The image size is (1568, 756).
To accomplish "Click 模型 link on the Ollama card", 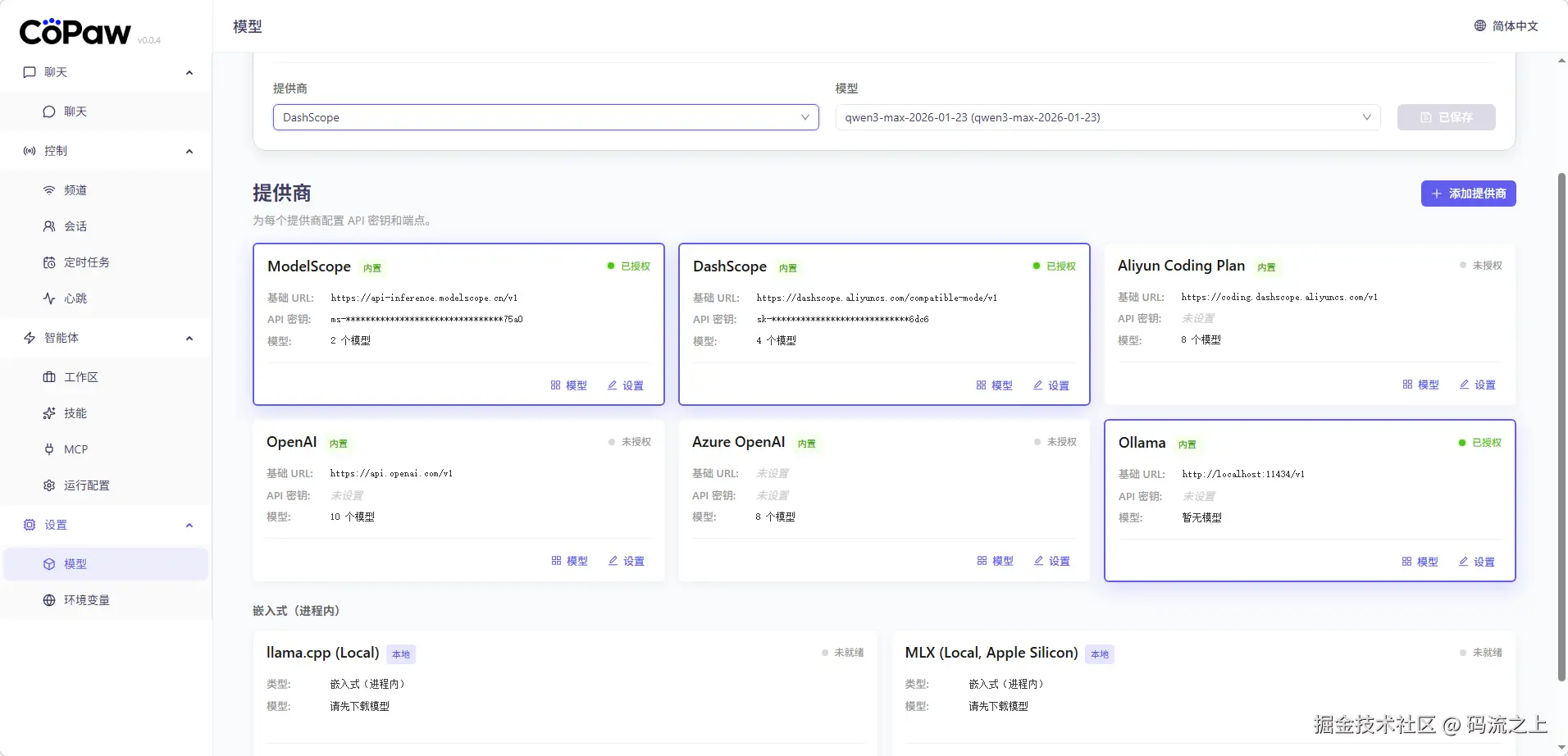I will tap(1420, 562).
